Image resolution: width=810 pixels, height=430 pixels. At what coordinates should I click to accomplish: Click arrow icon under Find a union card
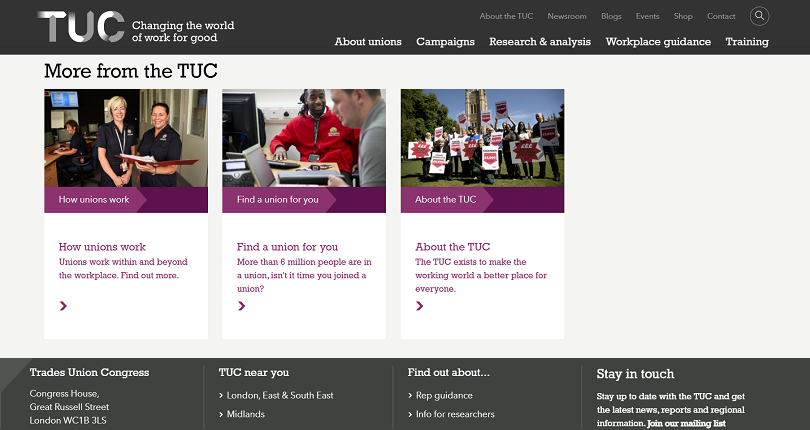(x=241, y=306)
